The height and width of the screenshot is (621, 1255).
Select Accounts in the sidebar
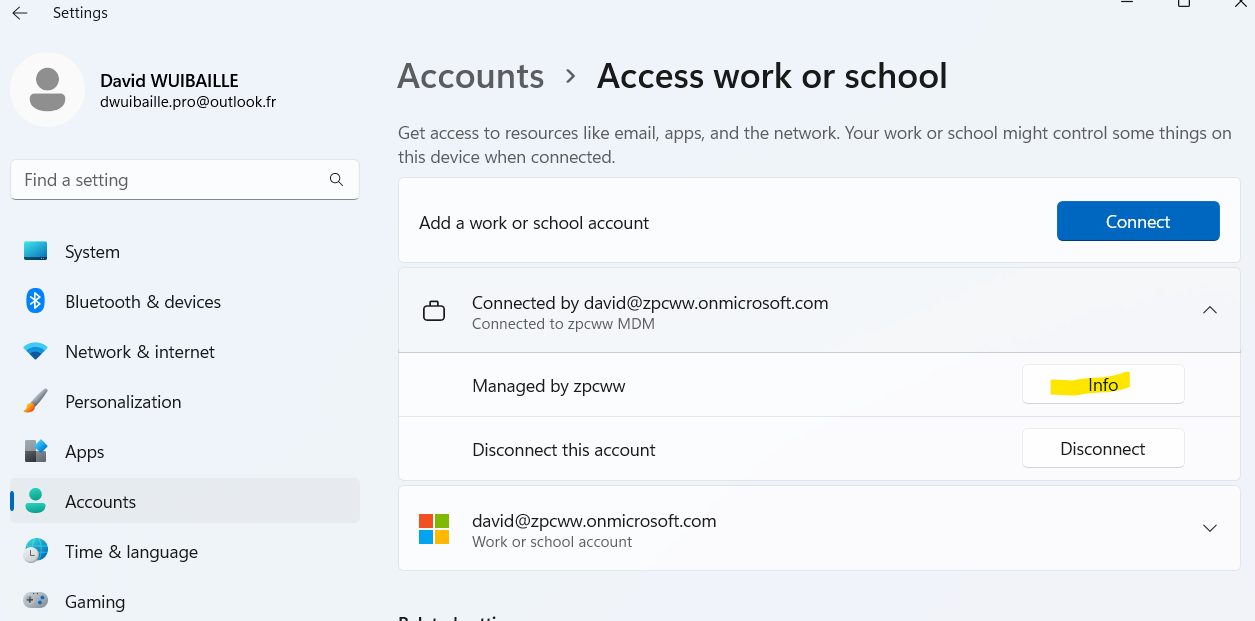coord(185,501)
